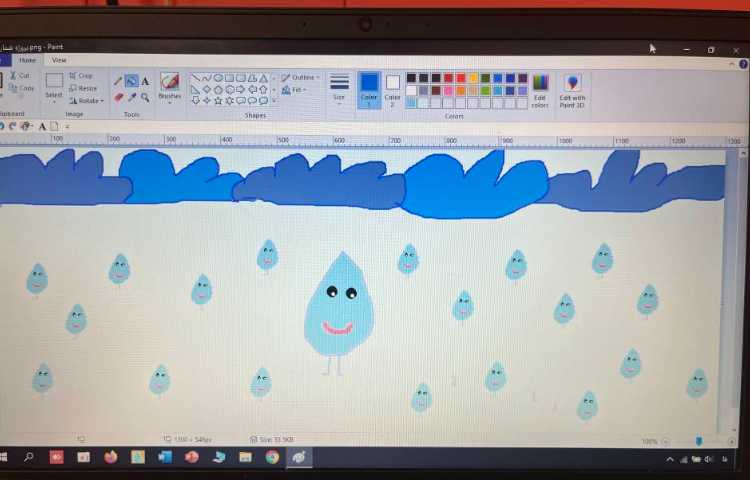Open Chrome from the taskbar
The width and height of the screenshot is (750, 480).
272,457
